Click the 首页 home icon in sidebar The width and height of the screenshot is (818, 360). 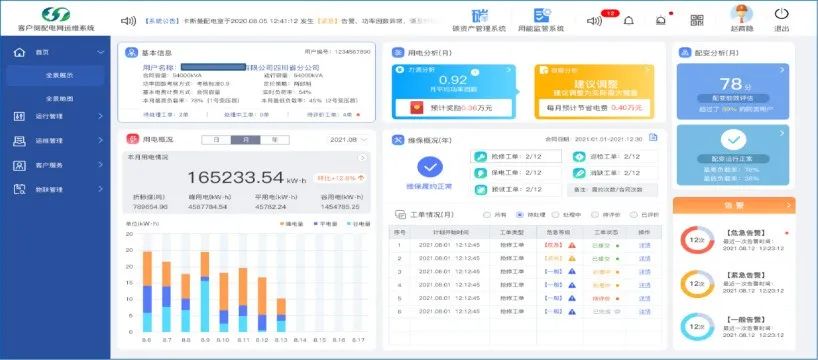point(20,52)
